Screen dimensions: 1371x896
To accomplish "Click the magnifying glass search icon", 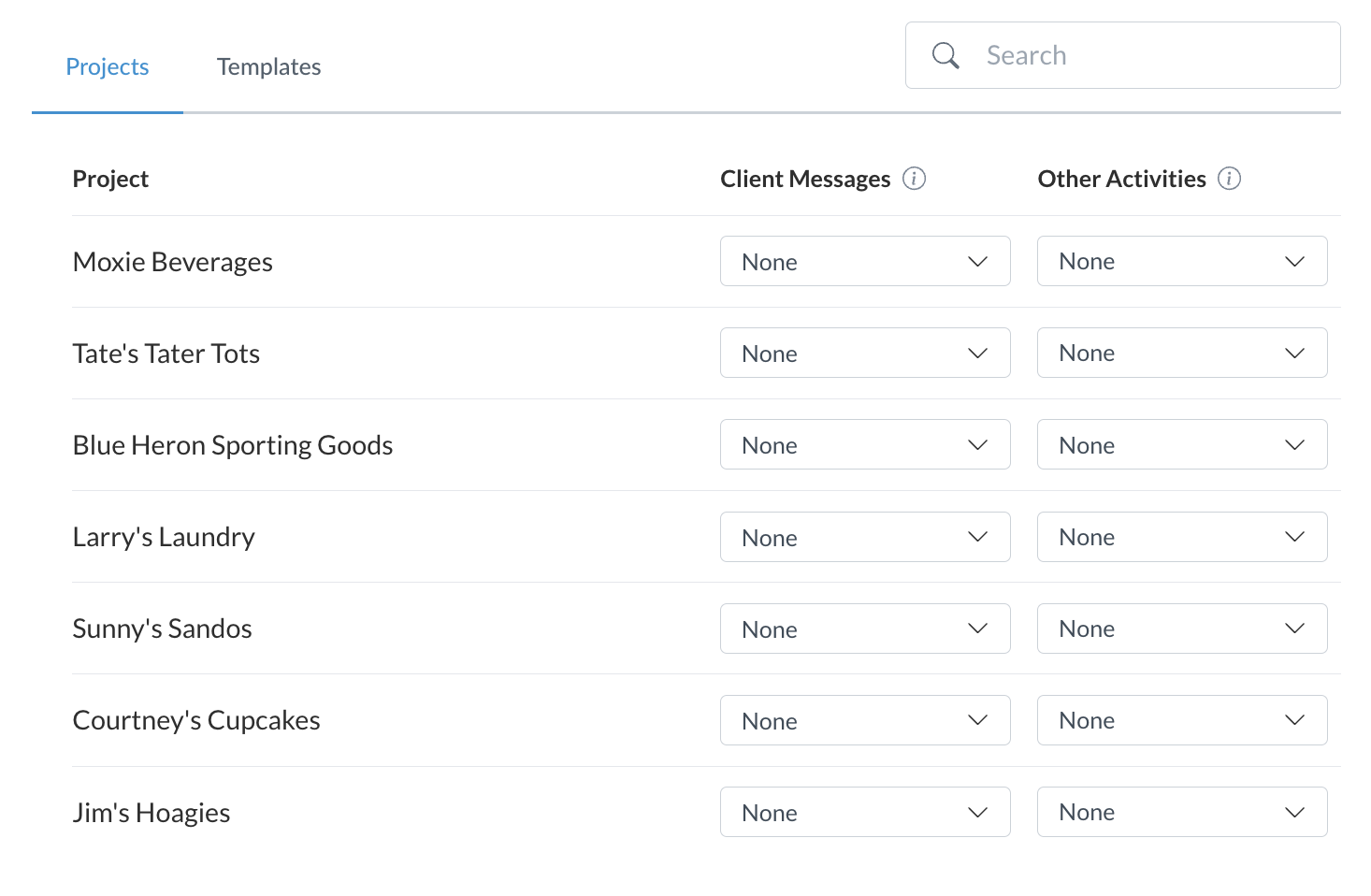I will click(x=945, y=56).
